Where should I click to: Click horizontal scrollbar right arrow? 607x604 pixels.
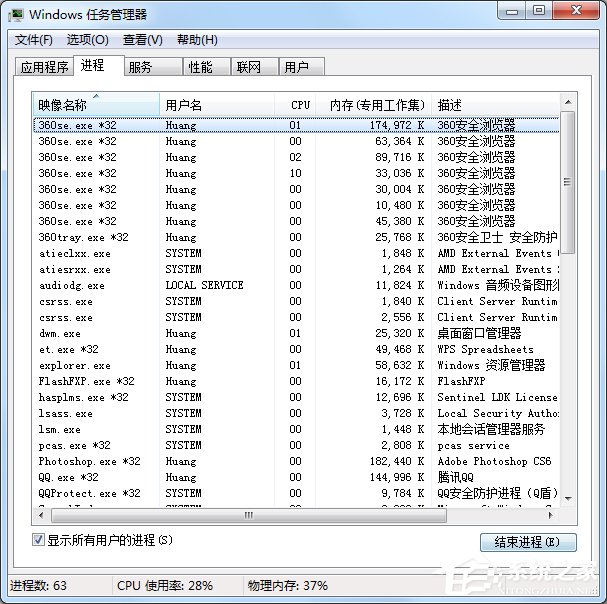tap(551, 515)
